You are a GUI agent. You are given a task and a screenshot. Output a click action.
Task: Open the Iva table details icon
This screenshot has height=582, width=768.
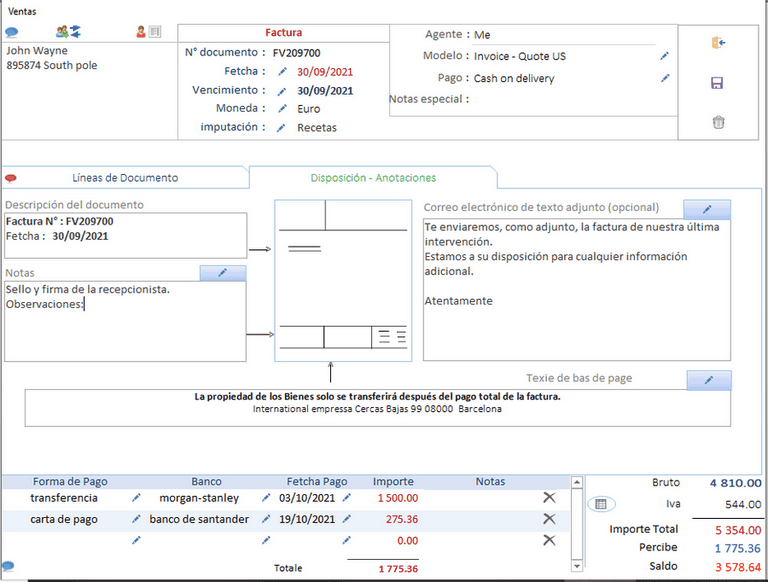(601, 504)
